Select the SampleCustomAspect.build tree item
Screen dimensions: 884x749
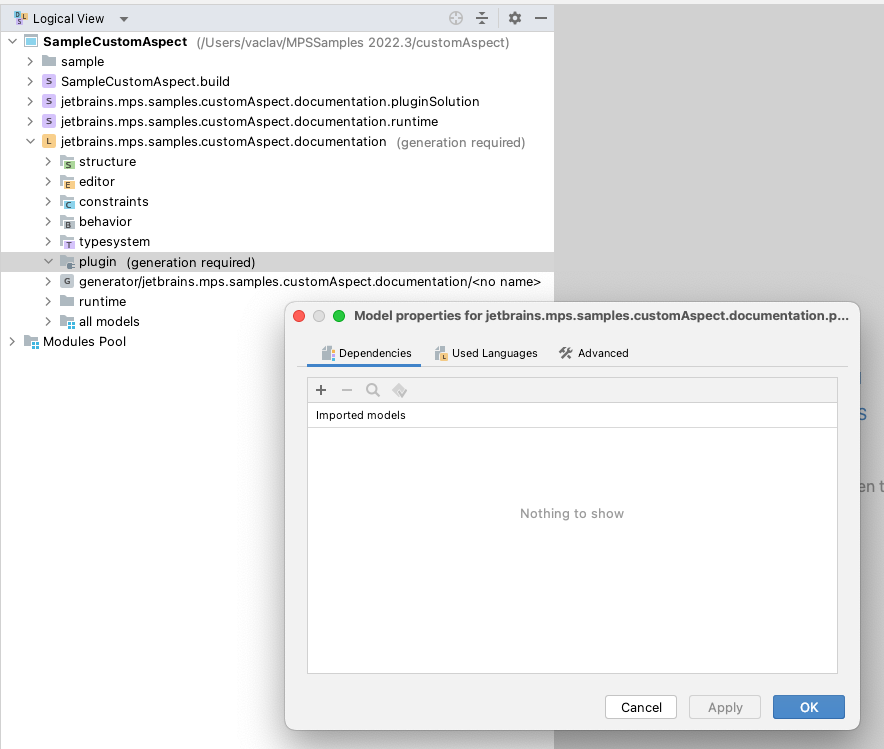pyautogui.click(x=277, y=81)
